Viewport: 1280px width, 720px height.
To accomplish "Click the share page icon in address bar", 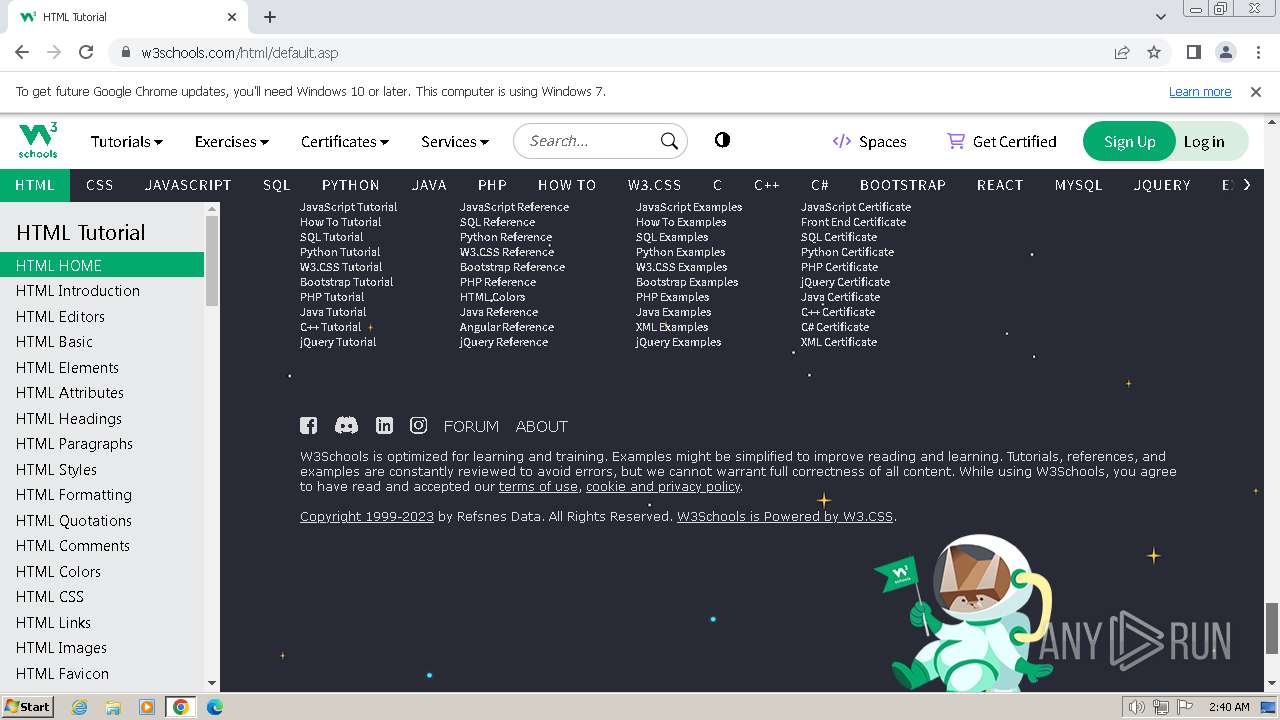I will (1122, 52).
